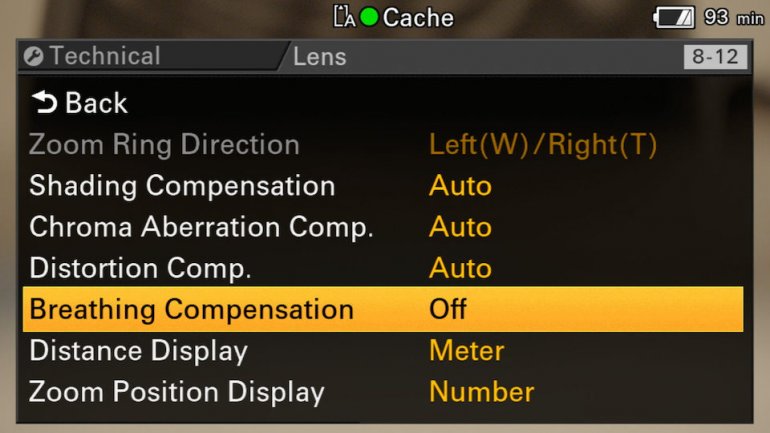Select the Shading Compensation menu item
The image size is (770, 433).
pos(182,186)
